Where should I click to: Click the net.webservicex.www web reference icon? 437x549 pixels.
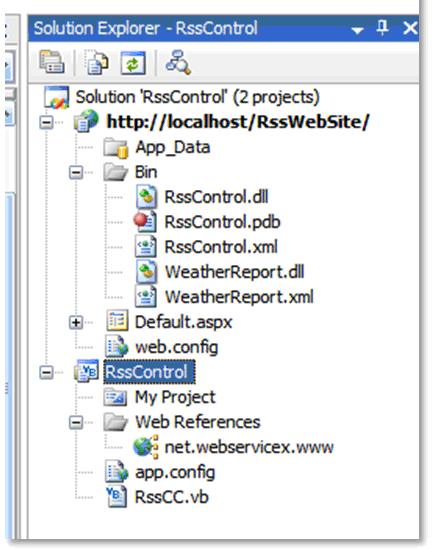click(x=146, y=447)
